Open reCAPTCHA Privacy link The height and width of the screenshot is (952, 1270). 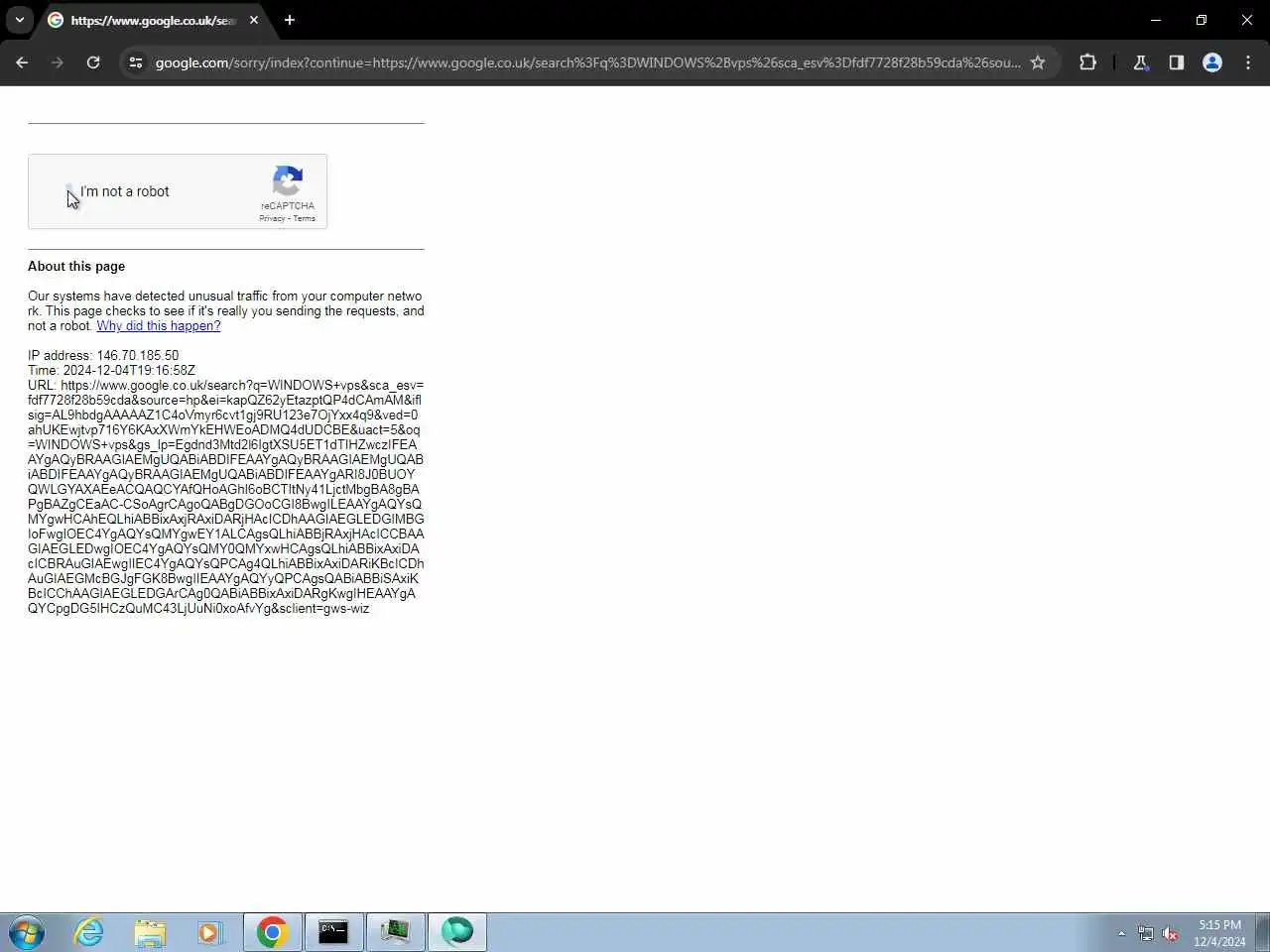[272, 218]
